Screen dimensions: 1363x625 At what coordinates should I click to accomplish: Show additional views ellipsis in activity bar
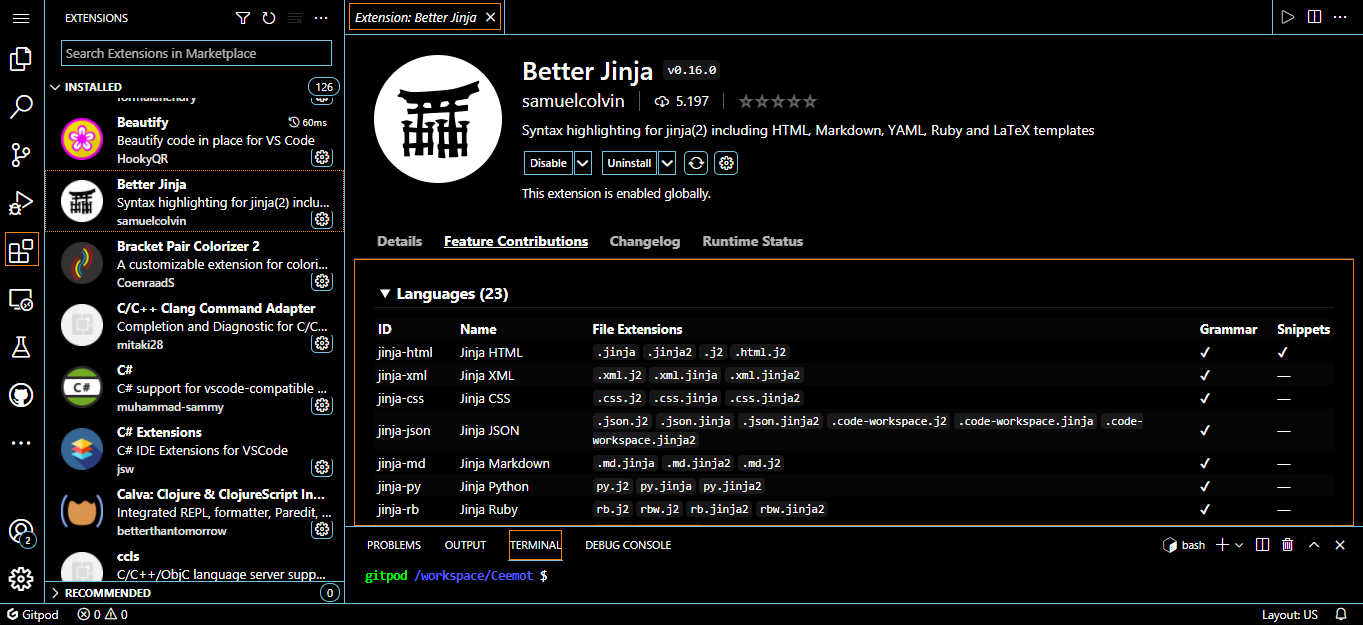tap(21, 443)
